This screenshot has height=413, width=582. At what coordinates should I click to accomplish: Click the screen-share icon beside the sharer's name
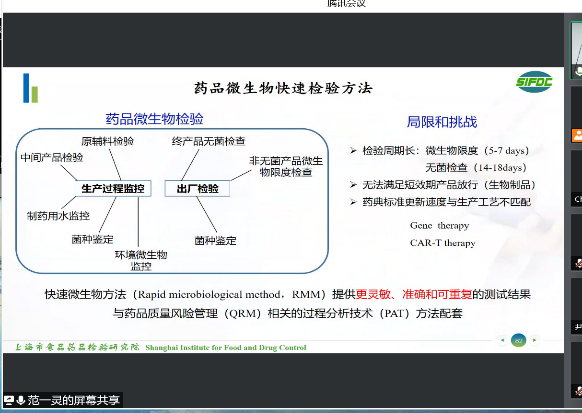click(x=9, y=400)
